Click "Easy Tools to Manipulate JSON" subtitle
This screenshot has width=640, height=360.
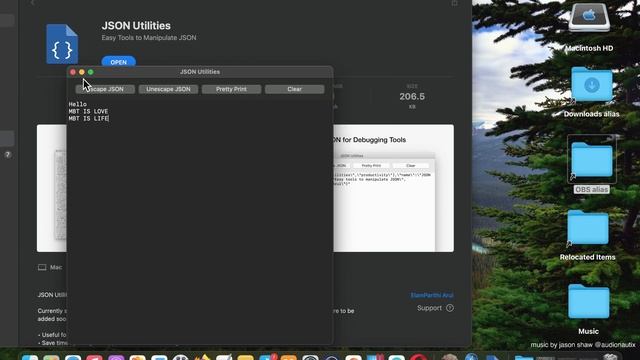(149, 38)
